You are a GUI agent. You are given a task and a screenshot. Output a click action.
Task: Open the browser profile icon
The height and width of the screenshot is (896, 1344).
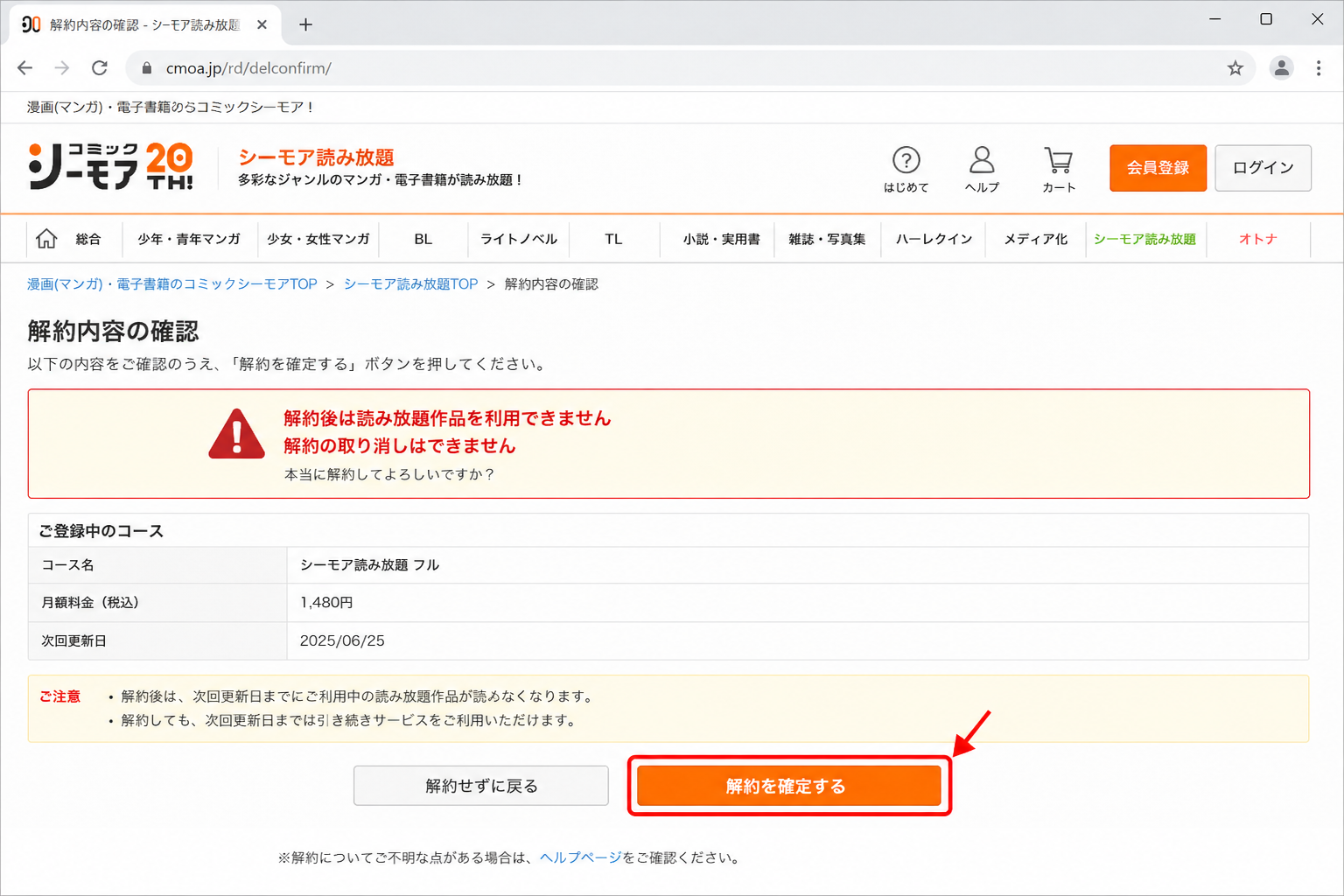coord(1281,67)
